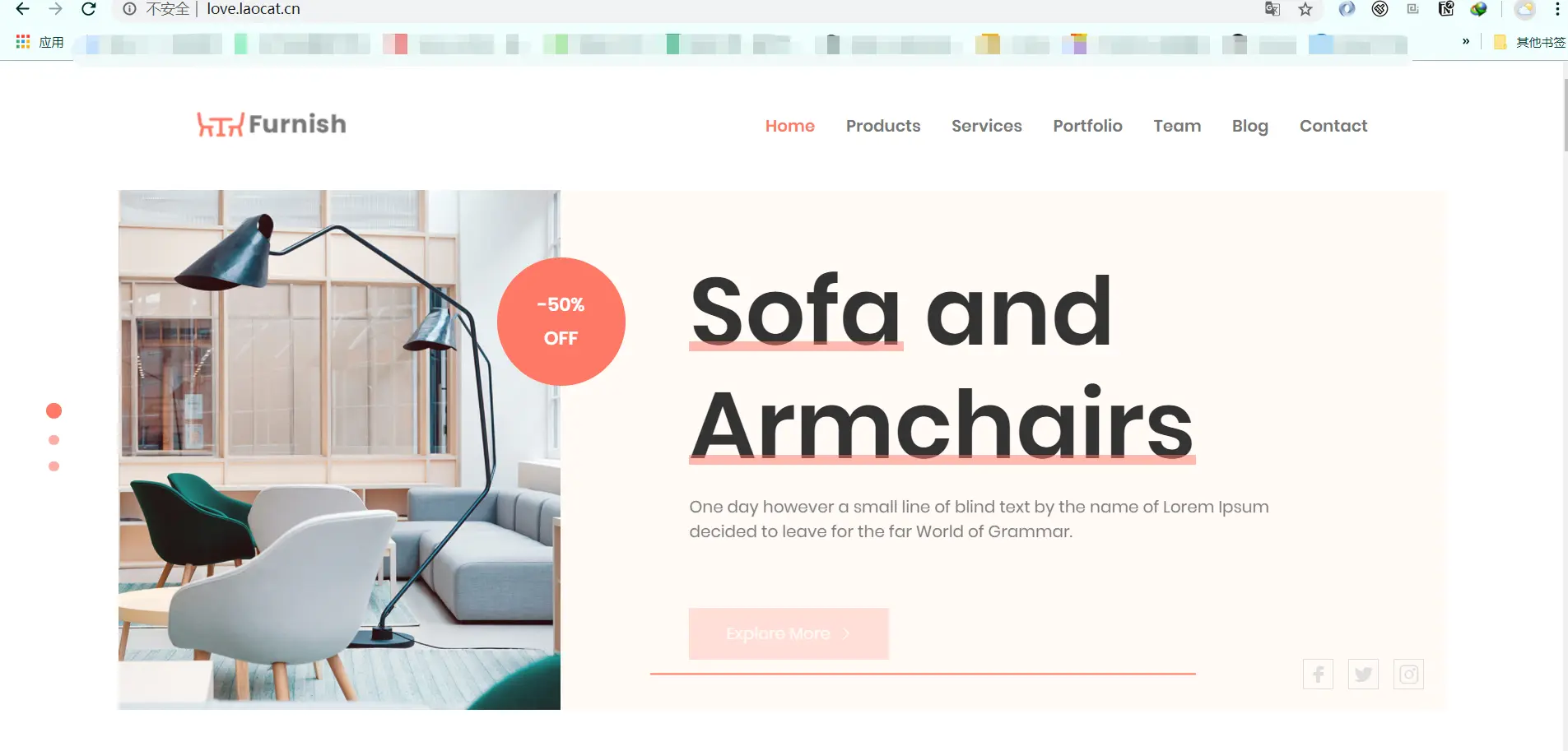Open the 应用 apps shortcut
Image resolution: width=1568 pixels, height=751 pixels.
click(40, 42)
